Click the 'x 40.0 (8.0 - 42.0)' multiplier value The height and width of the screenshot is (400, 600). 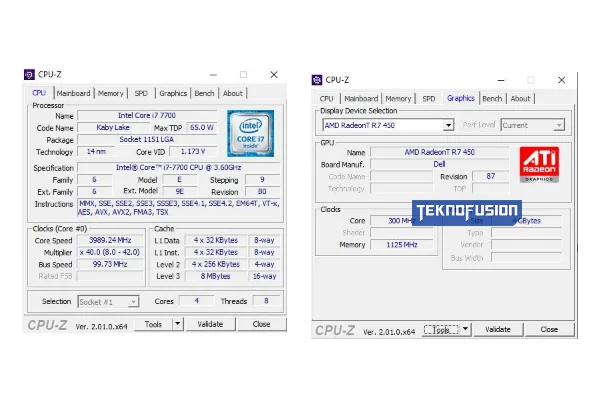pyautogui.click(x=110, y=252)
